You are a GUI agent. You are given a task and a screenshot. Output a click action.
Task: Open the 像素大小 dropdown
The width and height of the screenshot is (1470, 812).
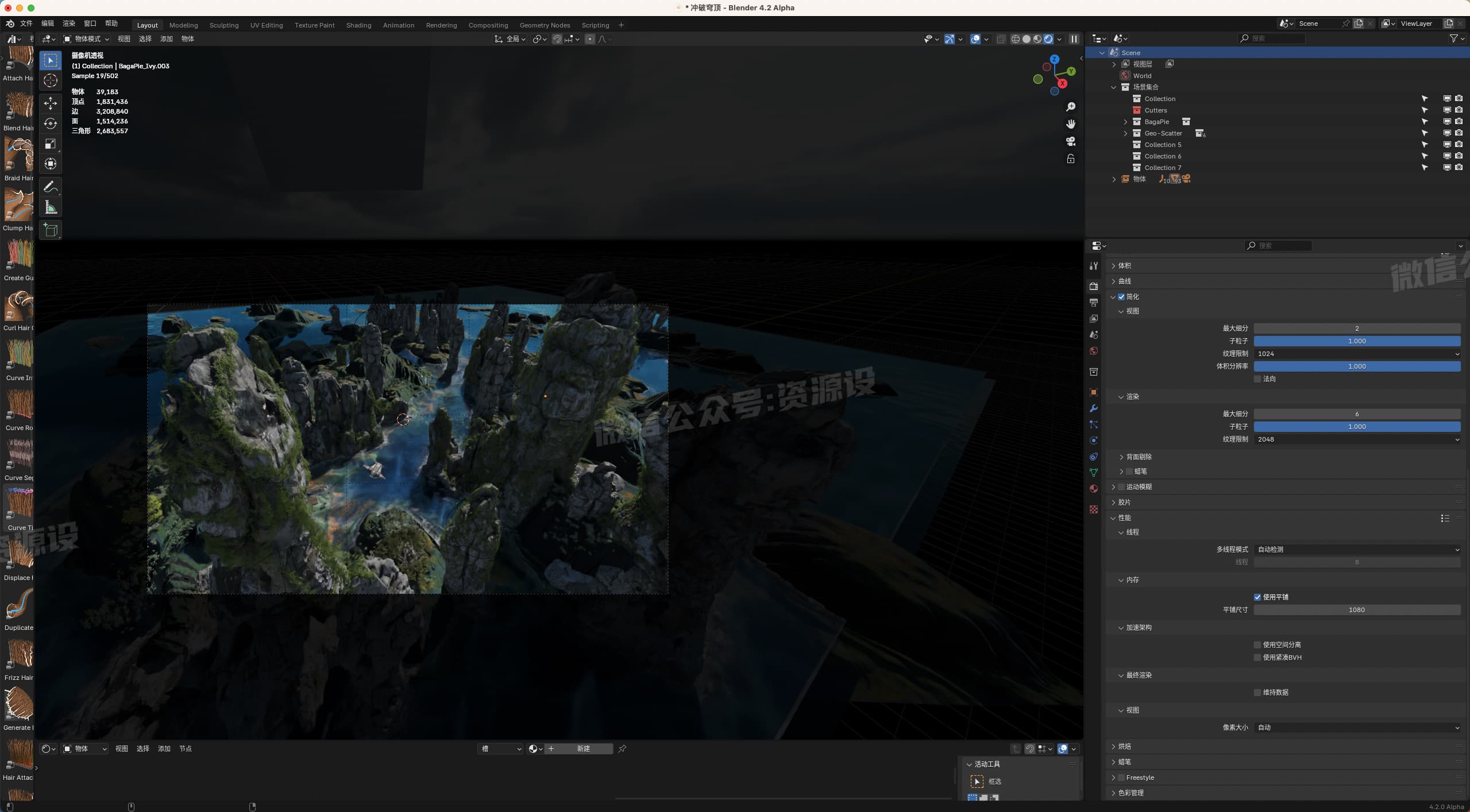(x=1357, y=728)
